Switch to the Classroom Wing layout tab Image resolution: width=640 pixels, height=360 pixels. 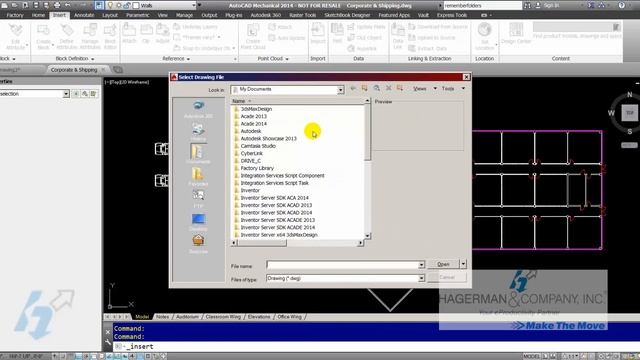point(223,317)
